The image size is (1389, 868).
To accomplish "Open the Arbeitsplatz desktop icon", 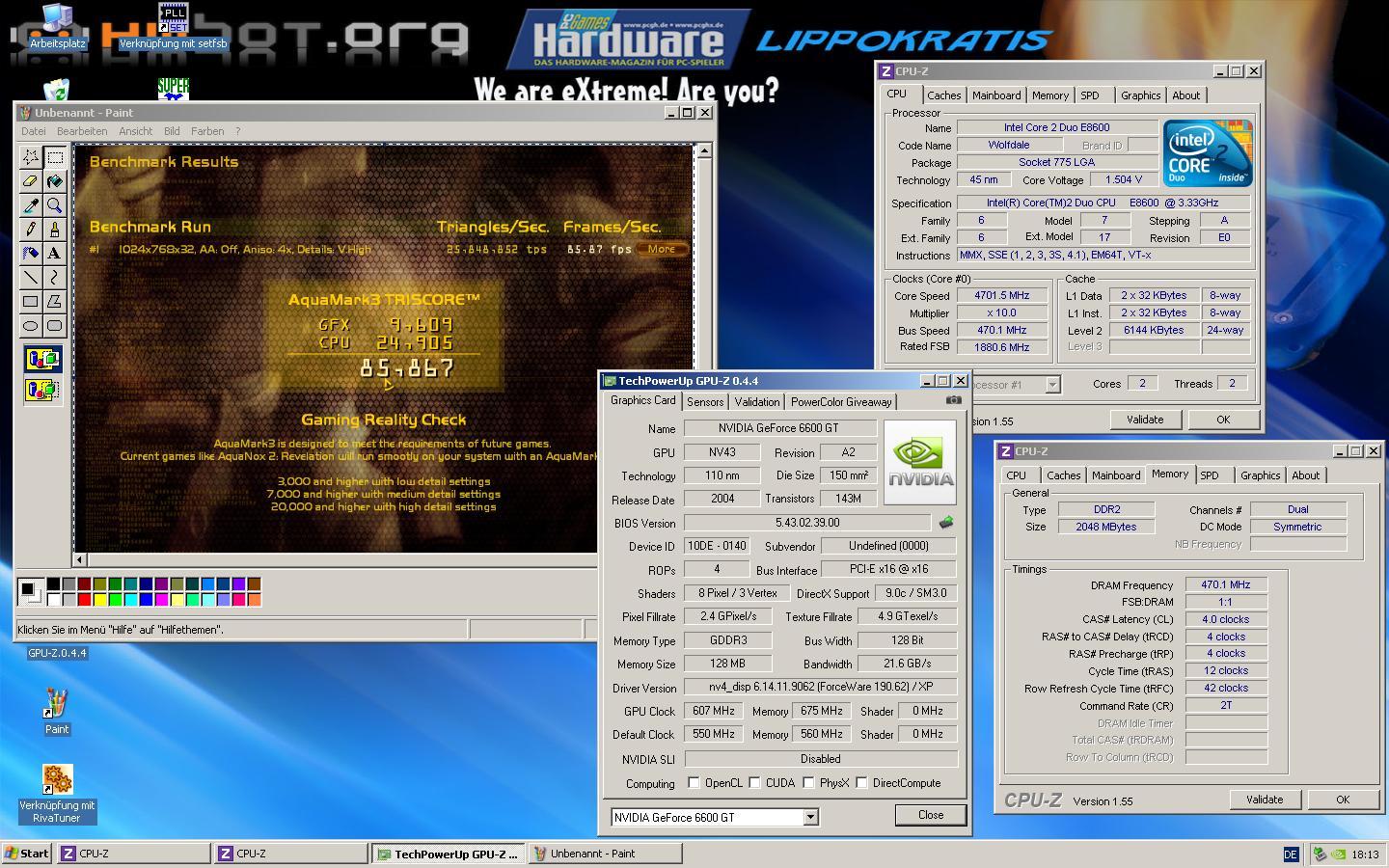I will 57,26.
